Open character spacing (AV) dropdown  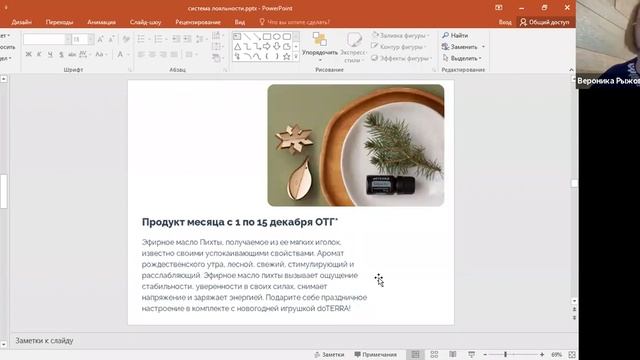(x=84, y=54)
